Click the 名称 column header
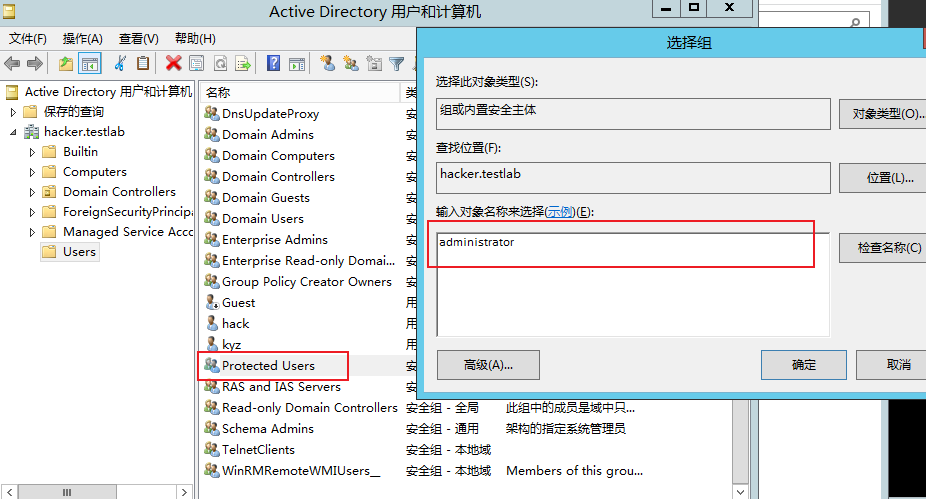Image resolution: width=926 pixels, height=499 pixels. (300, 93)
